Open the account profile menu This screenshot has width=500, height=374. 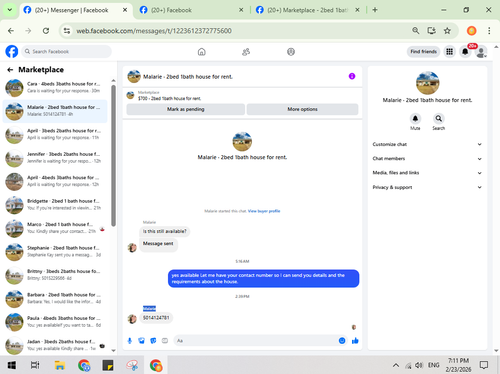(481, 52)
